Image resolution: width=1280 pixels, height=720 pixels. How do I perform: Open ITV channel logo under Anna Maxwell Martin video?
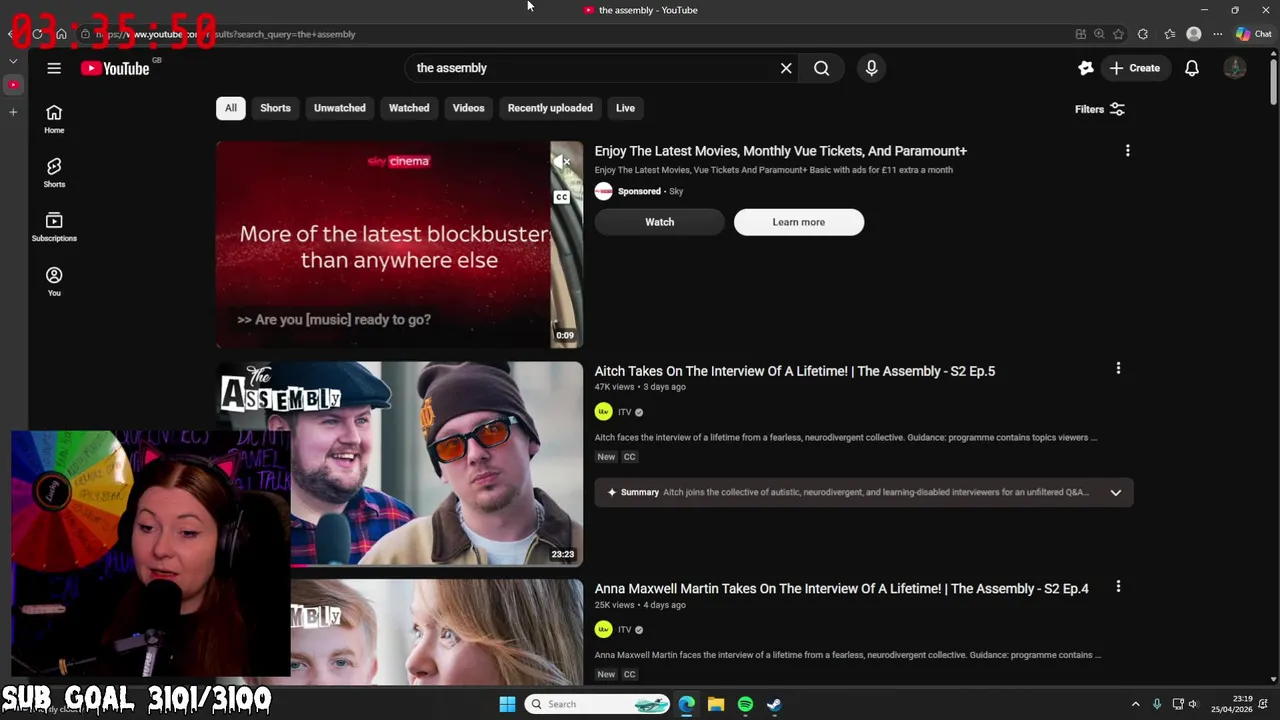click(x=603, y=629)
